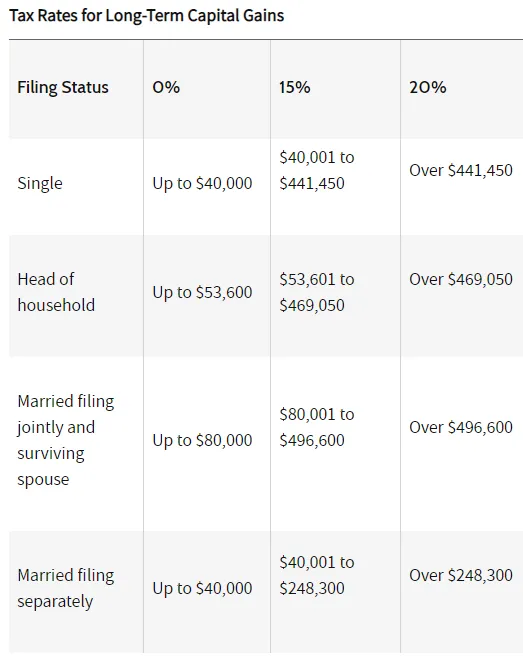Click the $80,001 to $496,600 cell
The image size is (523, 660).
317,427
